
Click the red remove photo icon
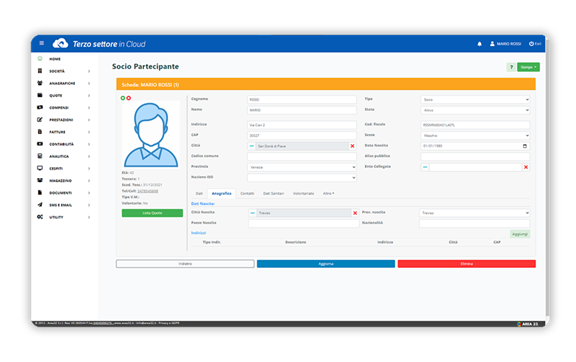(129, 98)
